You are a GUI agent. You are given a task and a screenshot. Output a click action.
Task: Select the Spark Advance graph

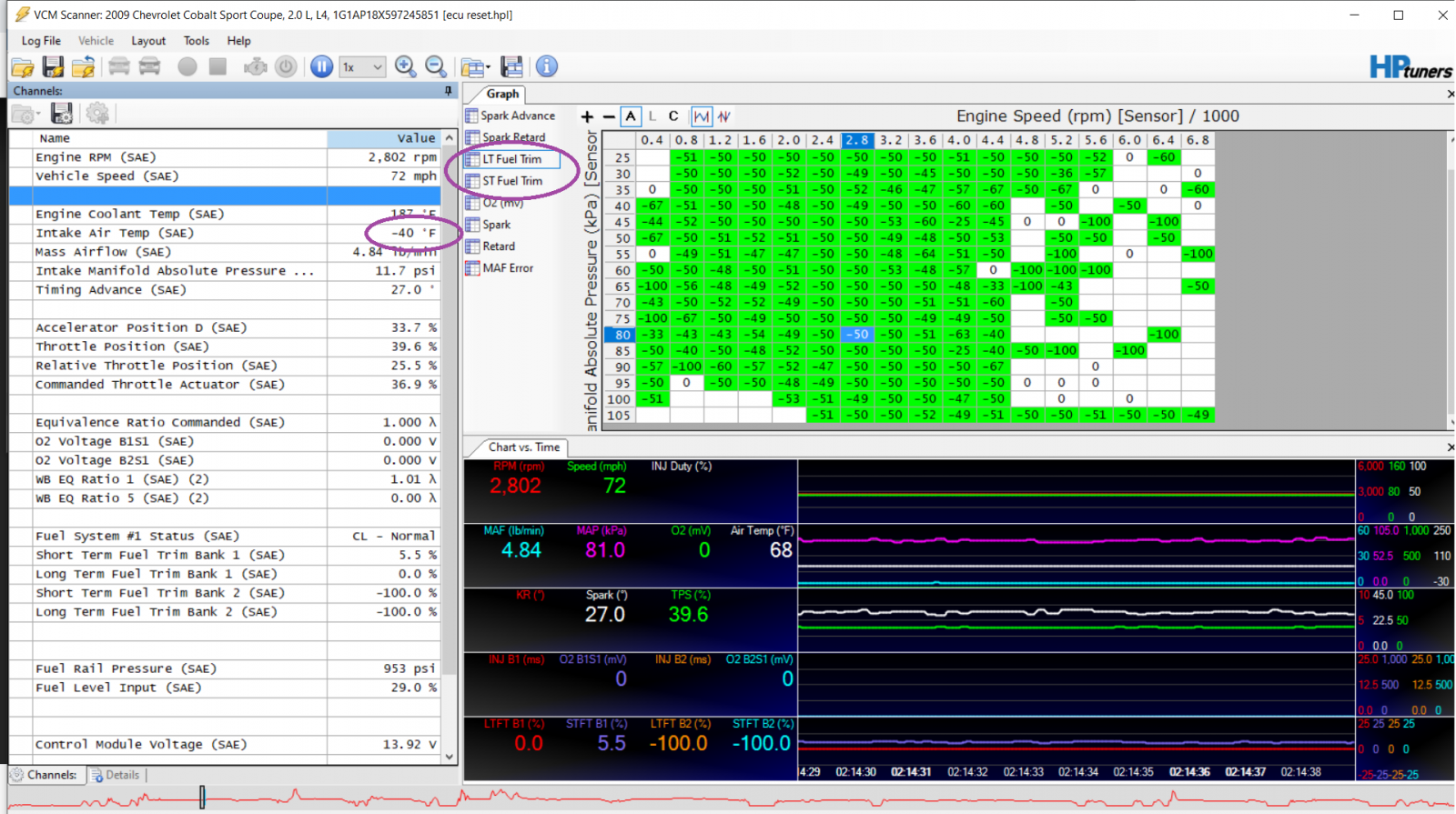[510, 116]
